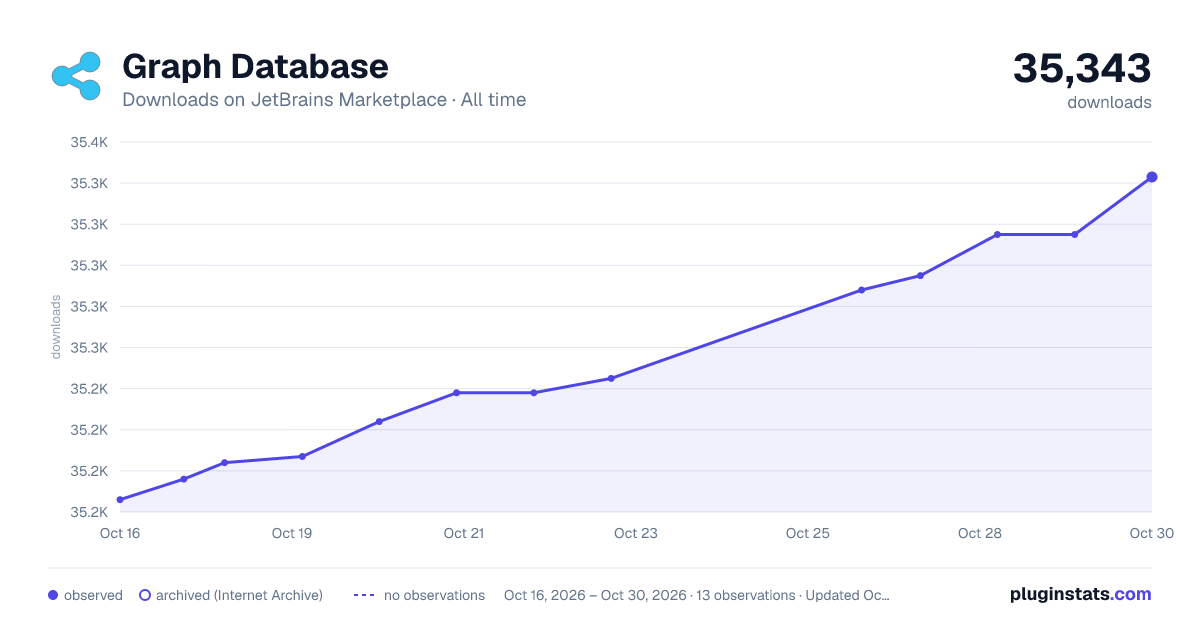The height and width of the screenshot is (630, 1200).
Task: Click the filled circle observed legend marker
Action: point(53,595)
